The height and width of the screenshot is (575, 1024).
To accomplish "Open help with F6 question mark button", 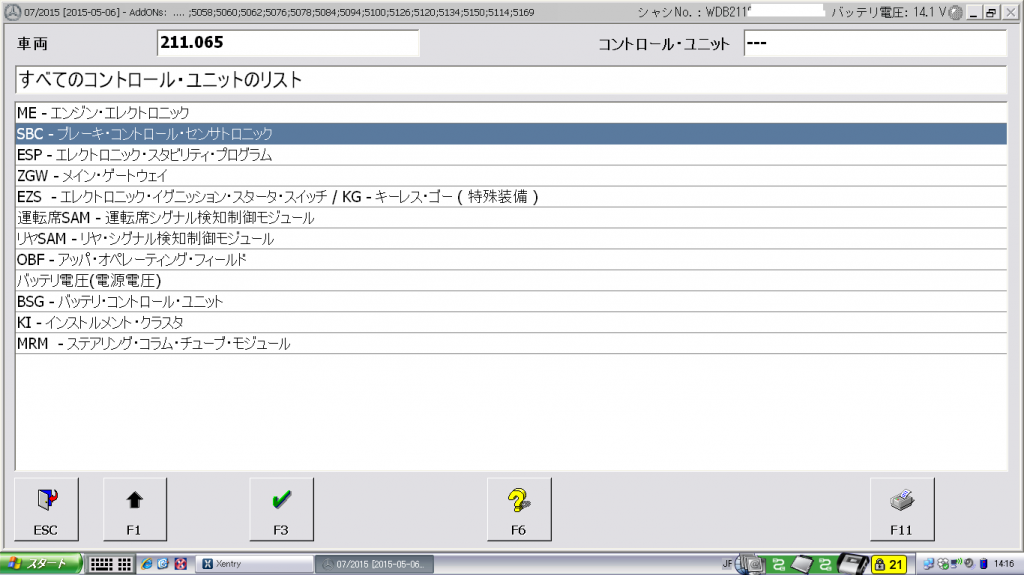I will point(519,509).
